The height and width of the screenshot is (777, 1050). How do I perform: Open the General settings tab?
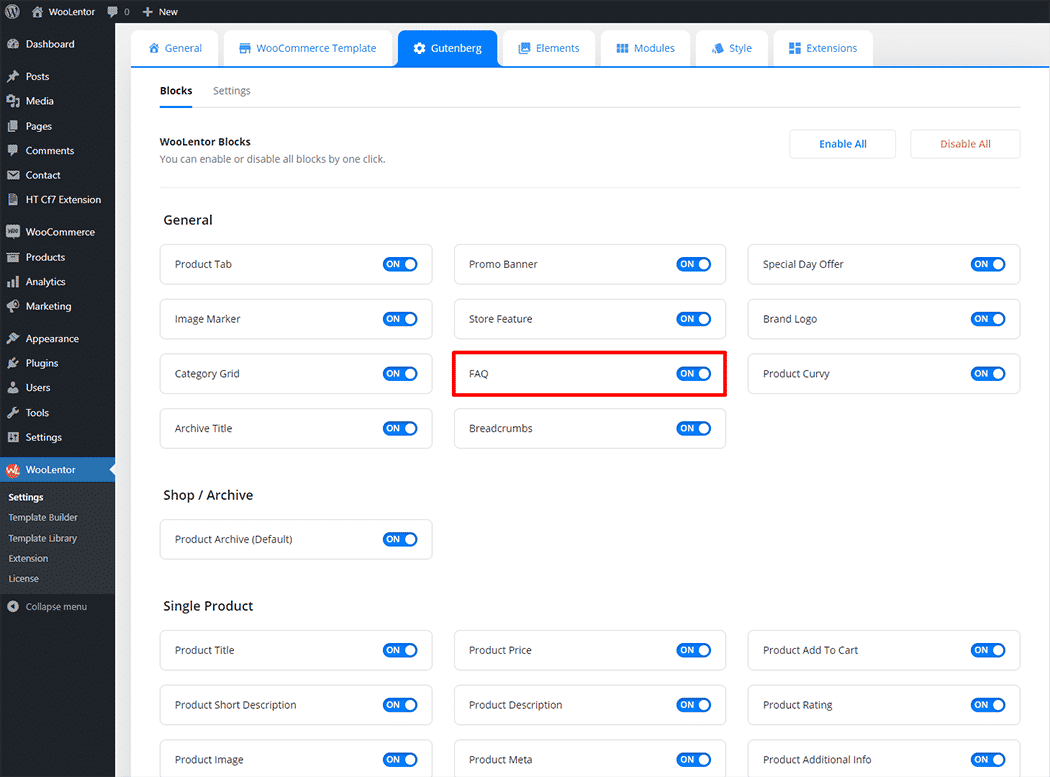tap(175, 48)
